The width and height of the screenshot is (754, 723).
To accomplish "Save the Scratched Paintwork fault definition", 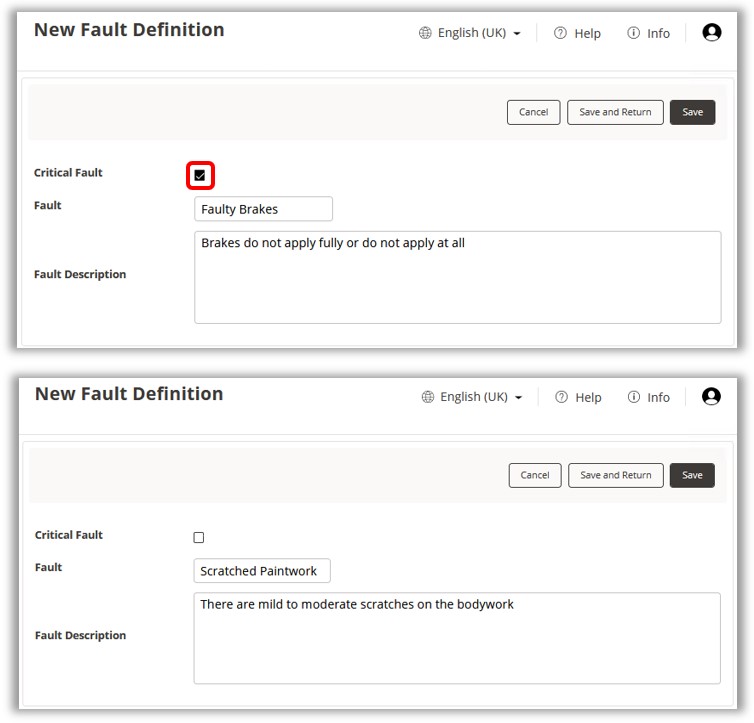I will coord(692,475).
